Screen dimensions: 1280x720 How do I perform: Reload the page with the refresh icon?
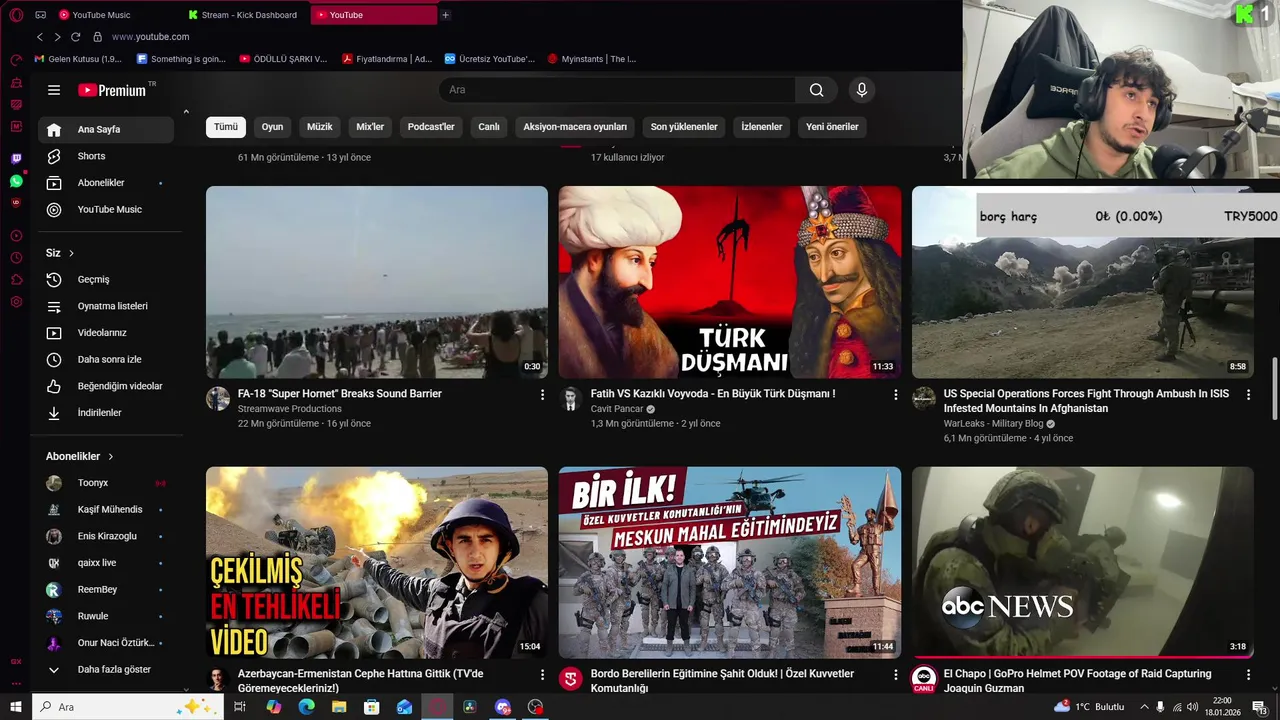coord(75,37)
